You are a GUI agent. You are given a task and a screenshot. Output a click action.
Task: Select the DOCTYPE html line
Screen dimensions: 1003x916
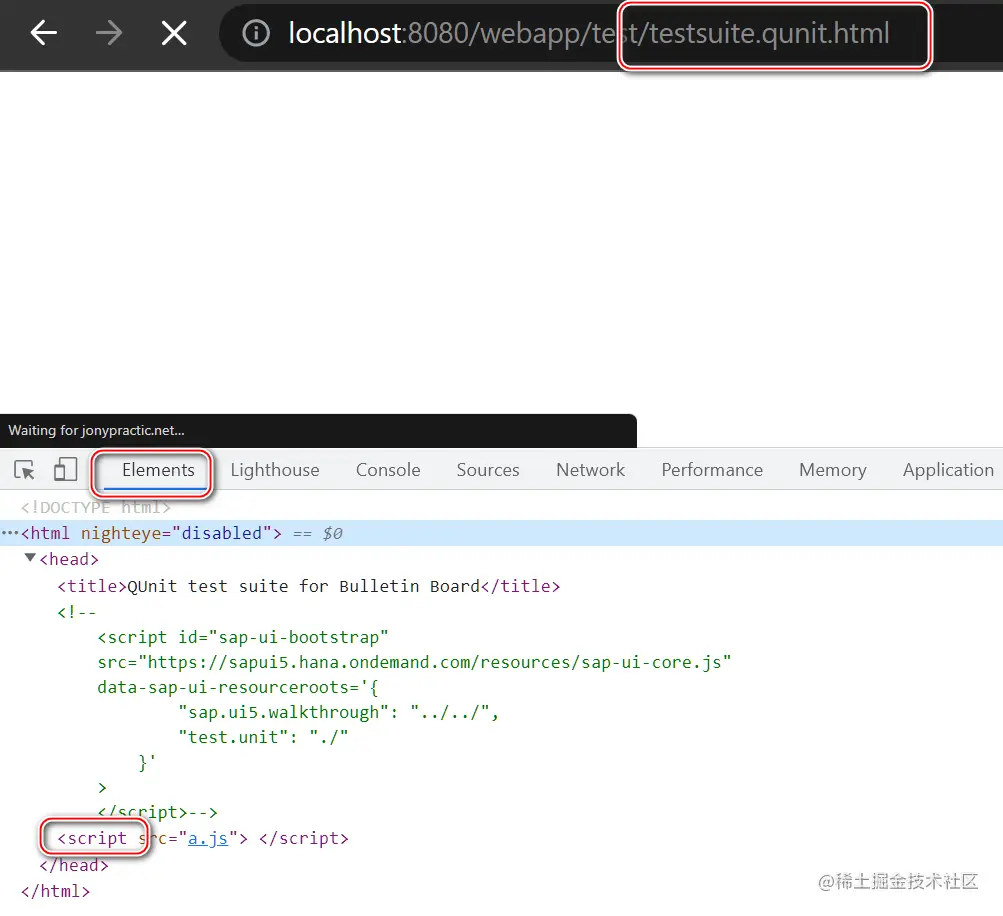95,507
